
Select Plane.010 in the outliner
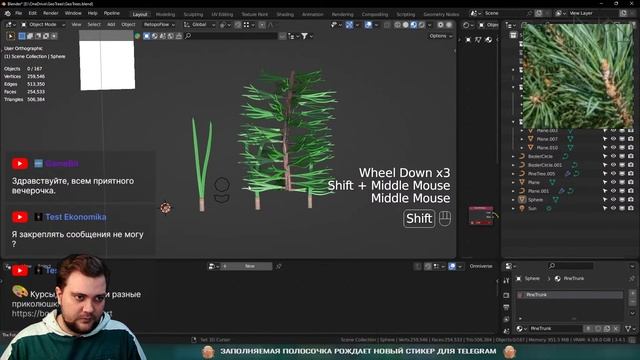(547, 148)
